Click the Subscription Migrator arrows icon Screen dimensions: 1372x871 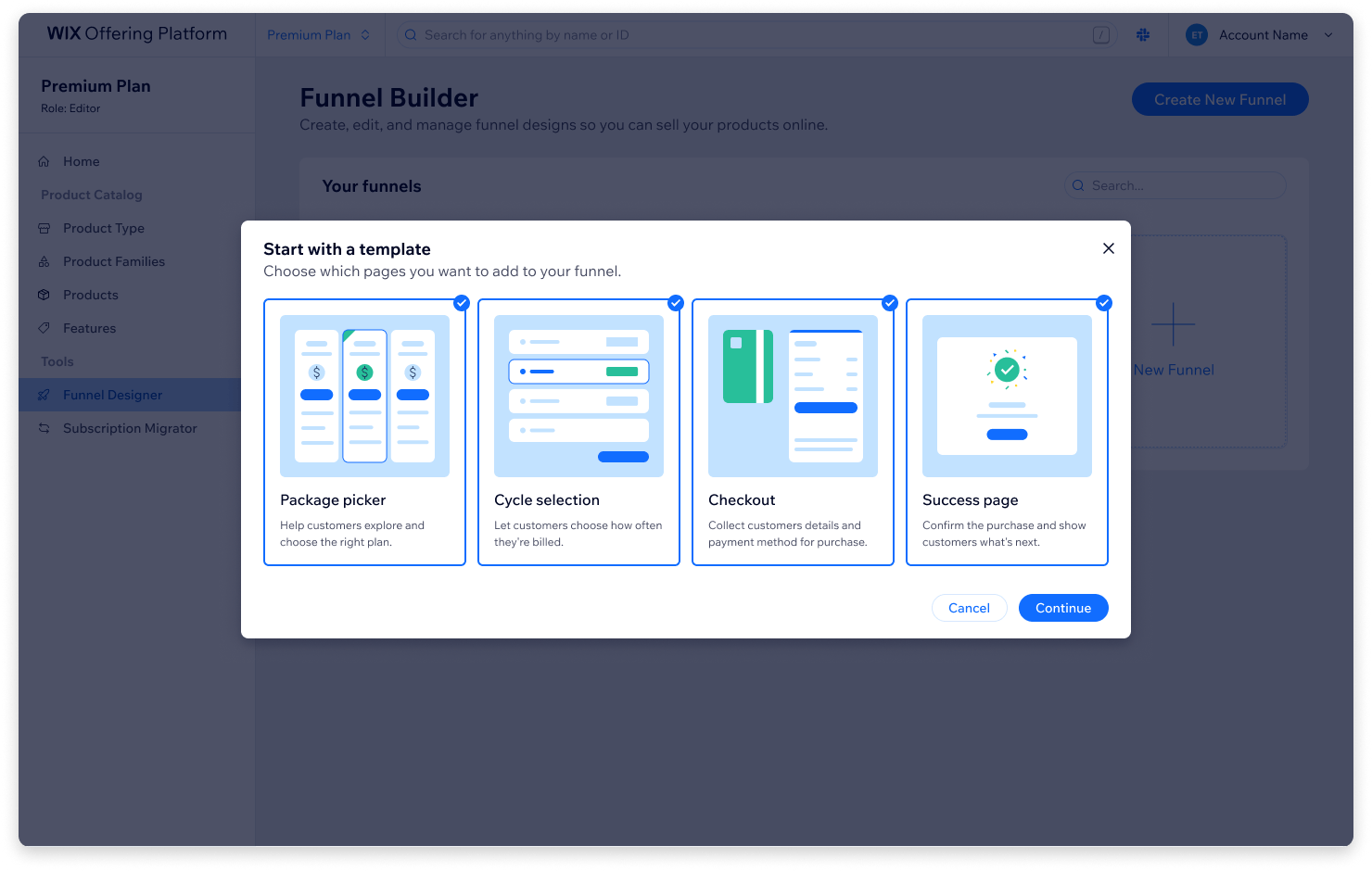tap(44, 428)
